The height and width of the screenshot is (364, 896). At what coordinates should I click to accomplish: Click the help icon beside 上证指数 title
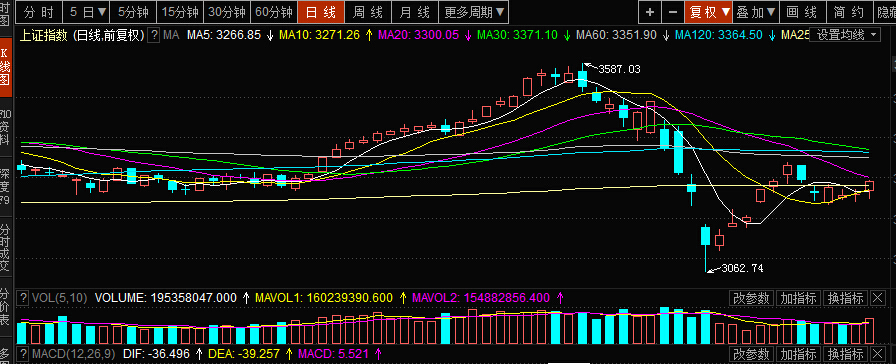(154, 35)
